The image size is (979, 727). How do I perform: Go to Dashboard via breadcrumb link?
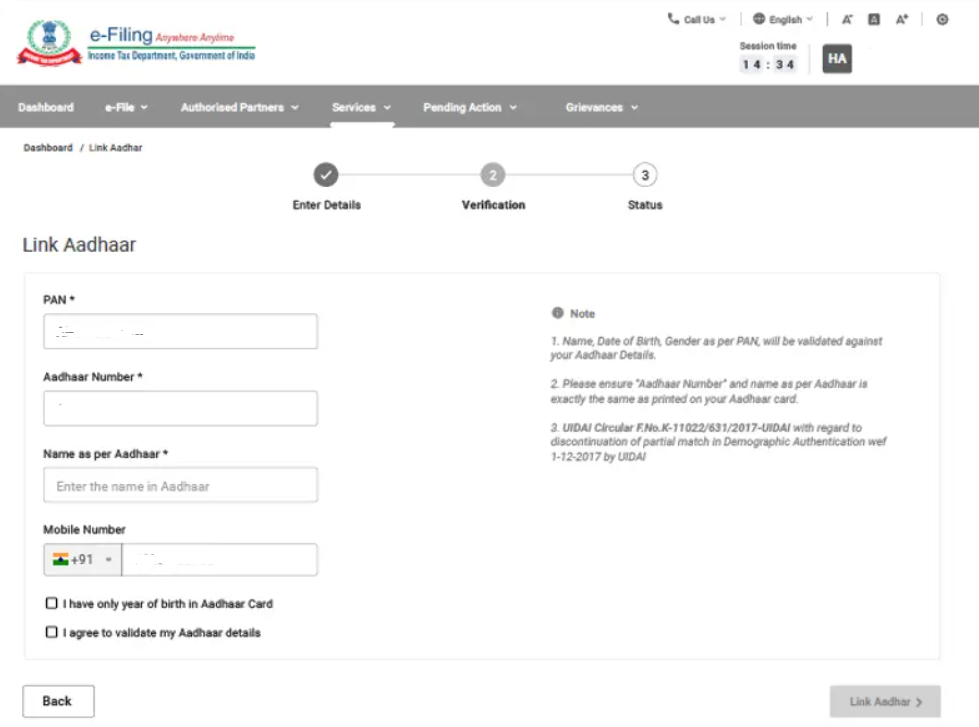click(48, 148)
